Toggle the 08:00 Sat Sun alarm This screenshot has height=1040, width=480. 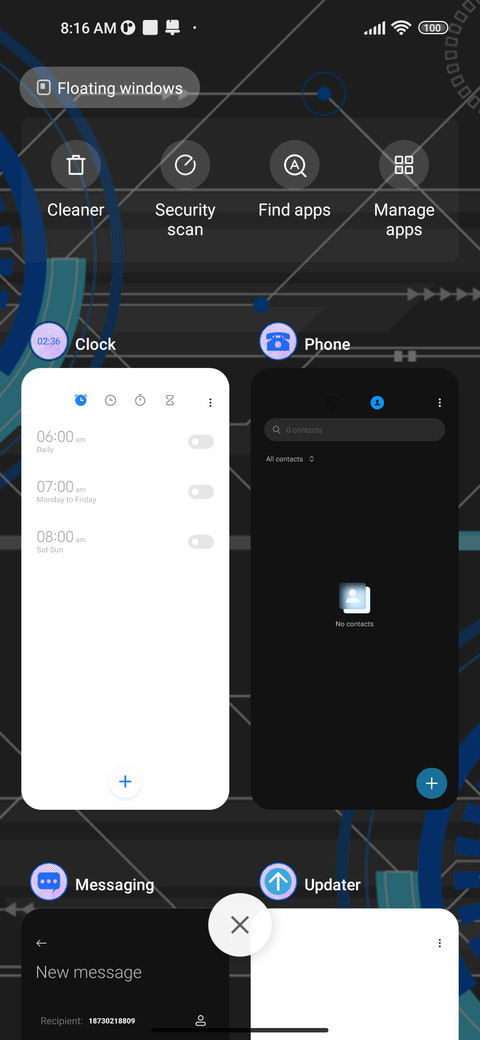[201, 542]
